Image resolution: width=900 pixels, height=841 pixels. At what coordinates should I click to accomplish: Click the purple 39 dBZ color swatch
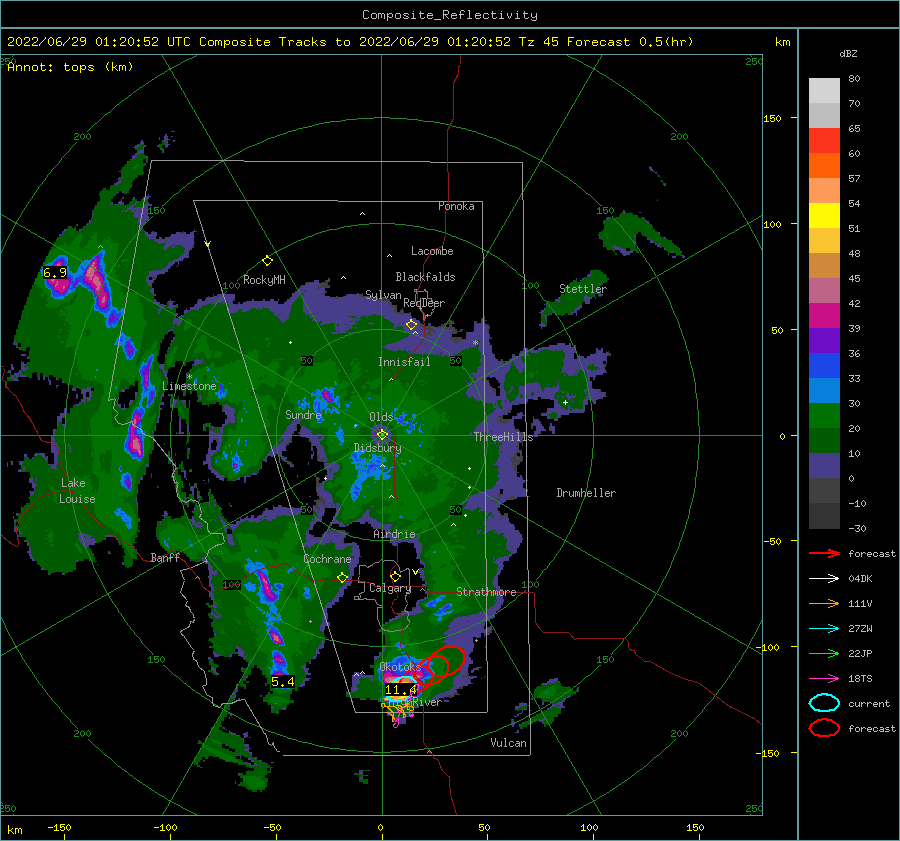pyautogui.click(x=824, y=341)
